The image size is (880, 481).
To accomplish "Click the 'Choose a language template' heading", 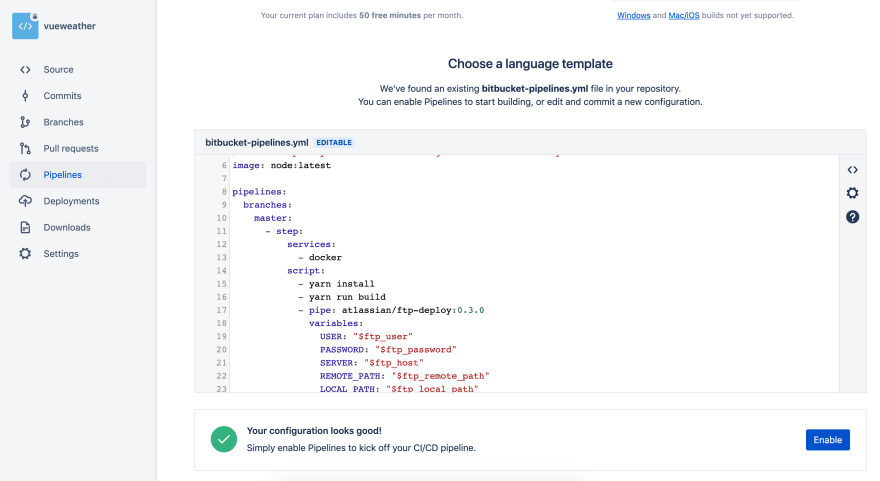I will tap(530, 64).
